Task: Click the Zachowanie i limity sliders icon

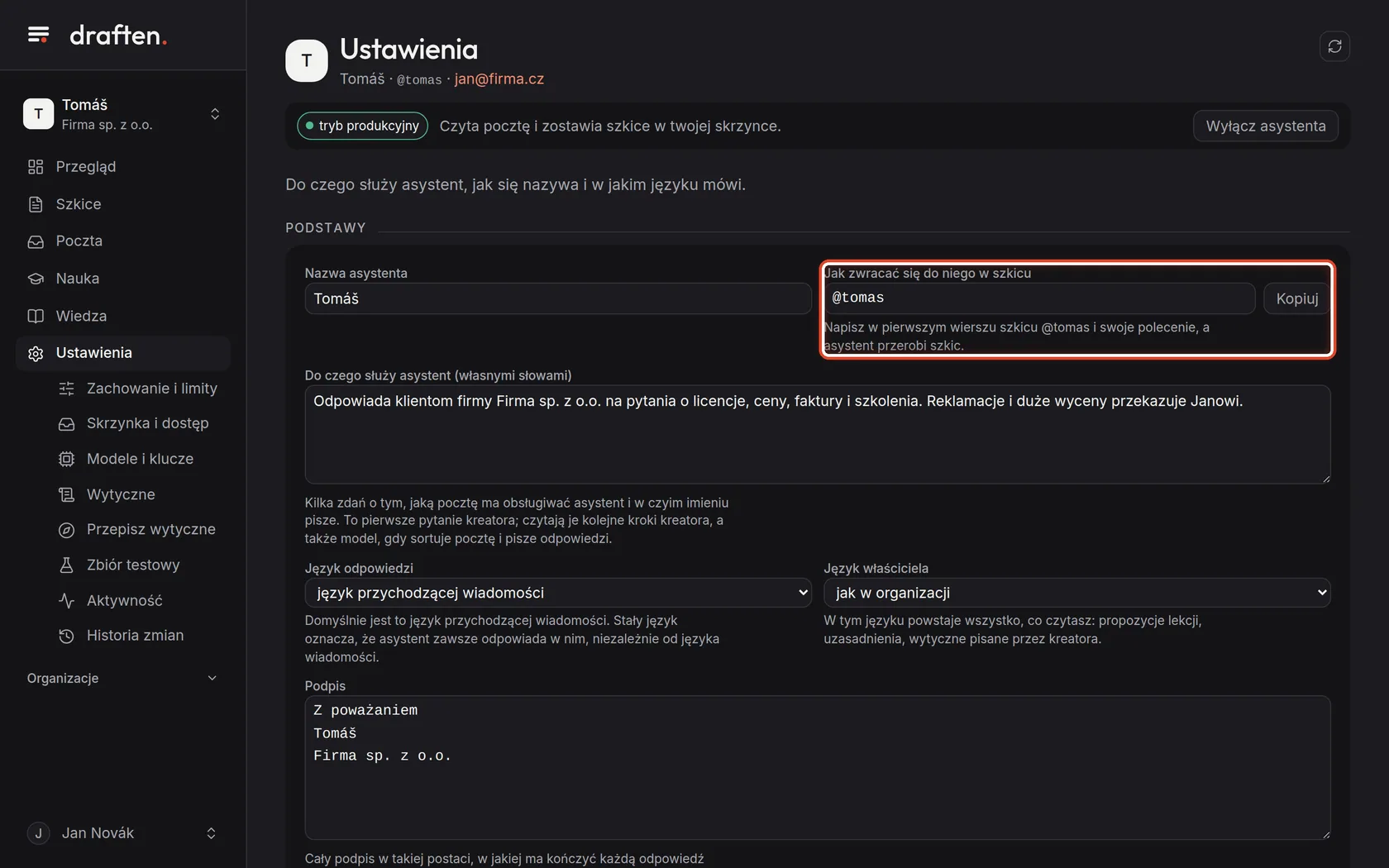Action: point(67,389)
